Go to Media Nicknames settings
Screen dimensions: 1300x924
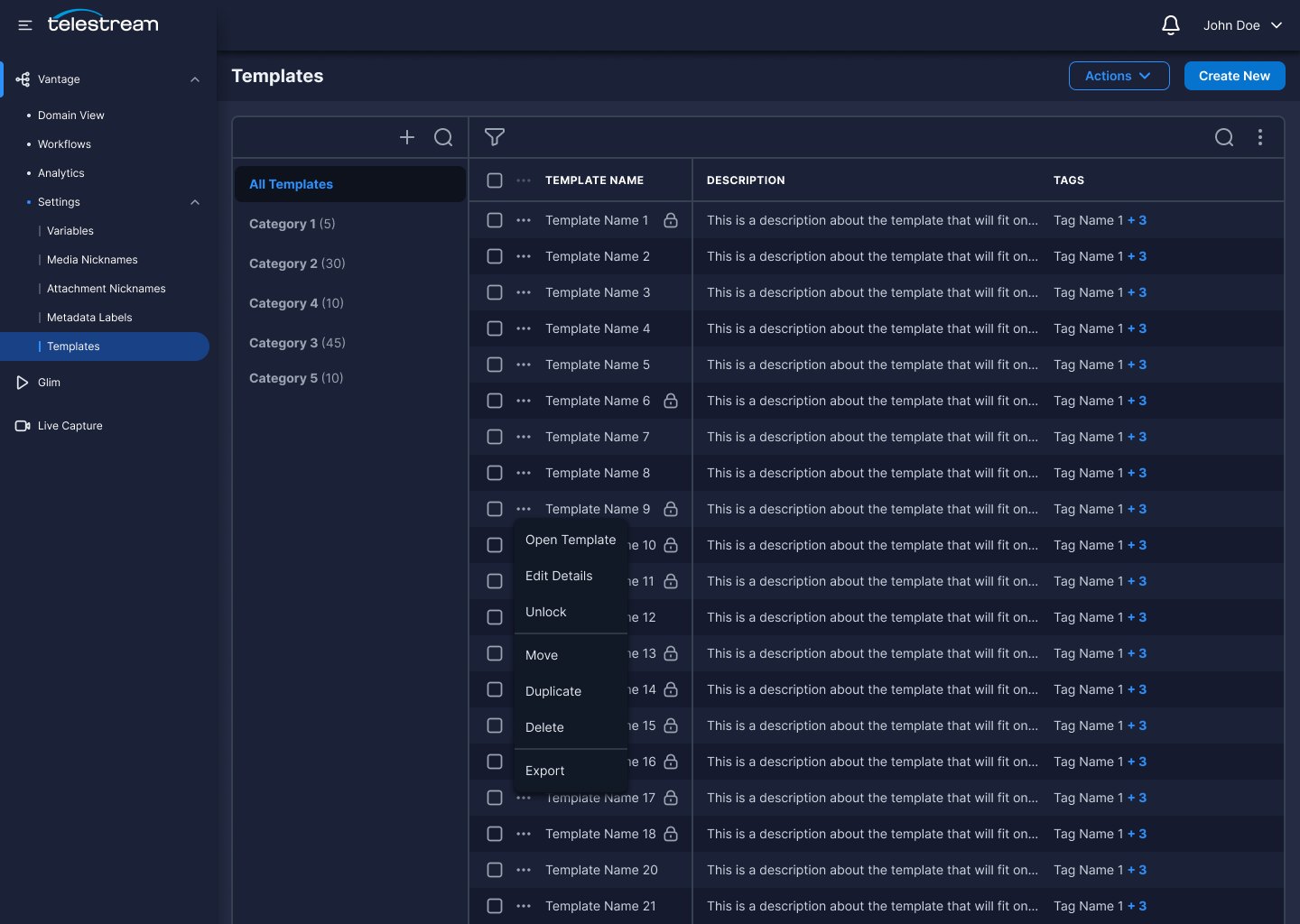92,260
